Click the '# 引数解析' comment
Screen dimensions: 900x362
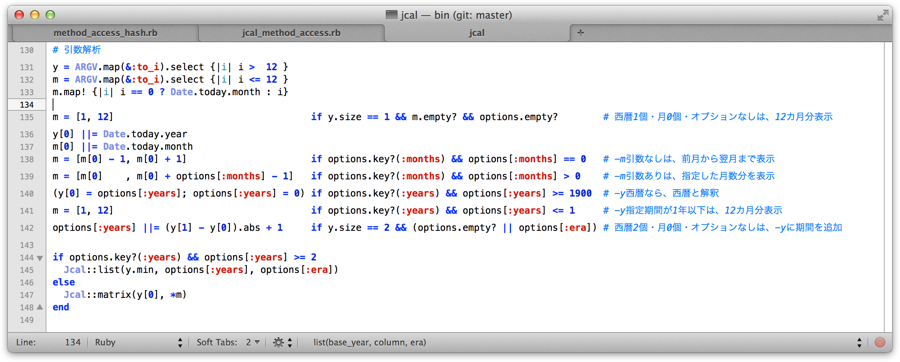(x=76, y=50)
